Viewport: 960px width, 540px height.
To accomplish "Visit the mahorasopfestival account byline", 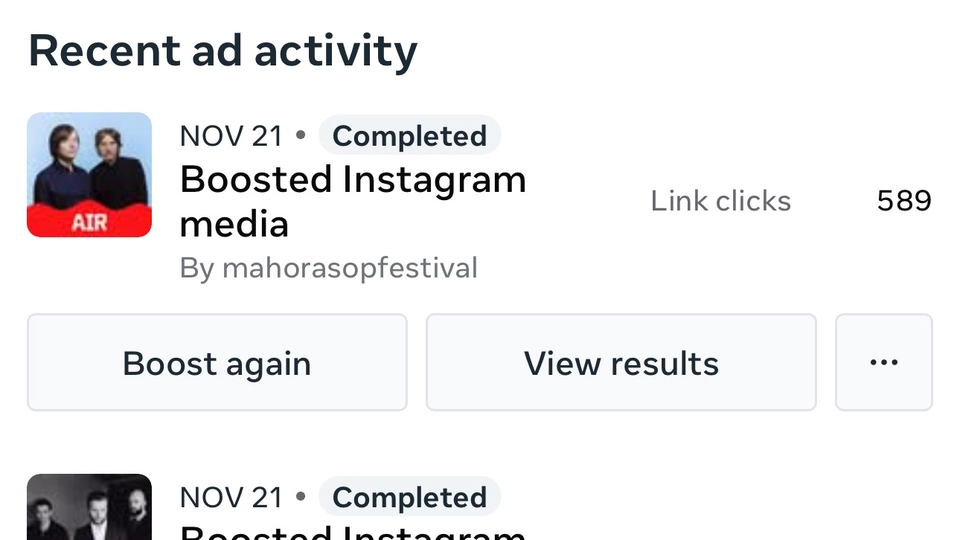I will click(x=349, y=268).
